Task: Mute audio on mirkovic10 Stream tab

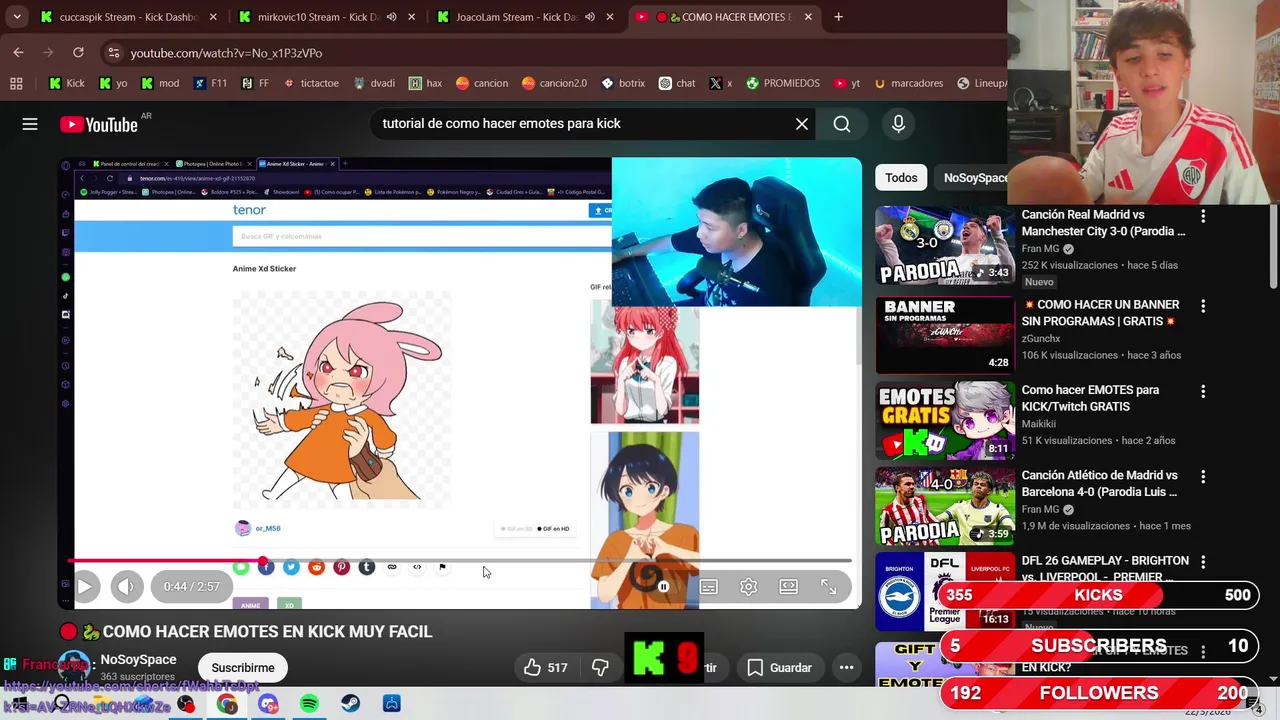Action: point(391,17)
